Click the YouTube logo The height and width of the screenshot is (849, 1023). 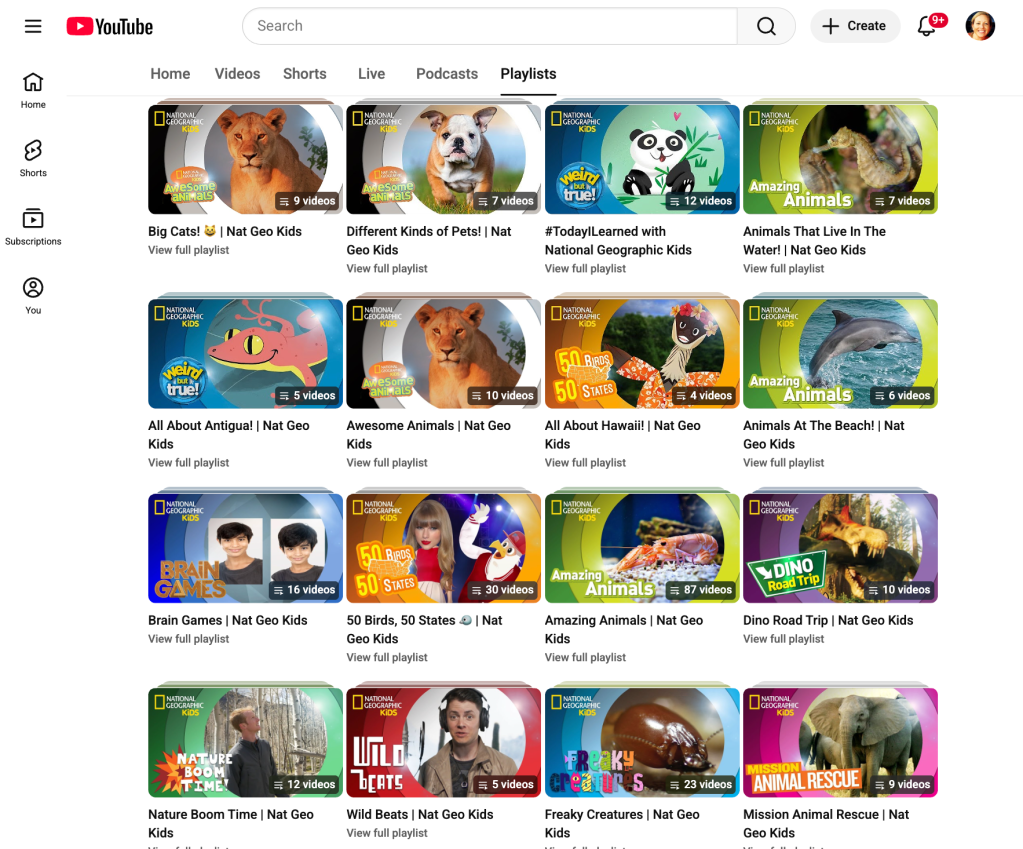[110, 26]
